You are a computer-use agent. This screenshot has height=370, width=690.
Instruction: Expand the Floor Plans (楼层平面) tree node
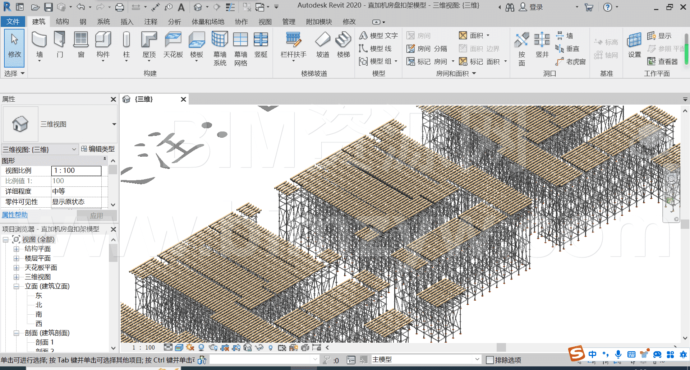click(x=16, y=258)
